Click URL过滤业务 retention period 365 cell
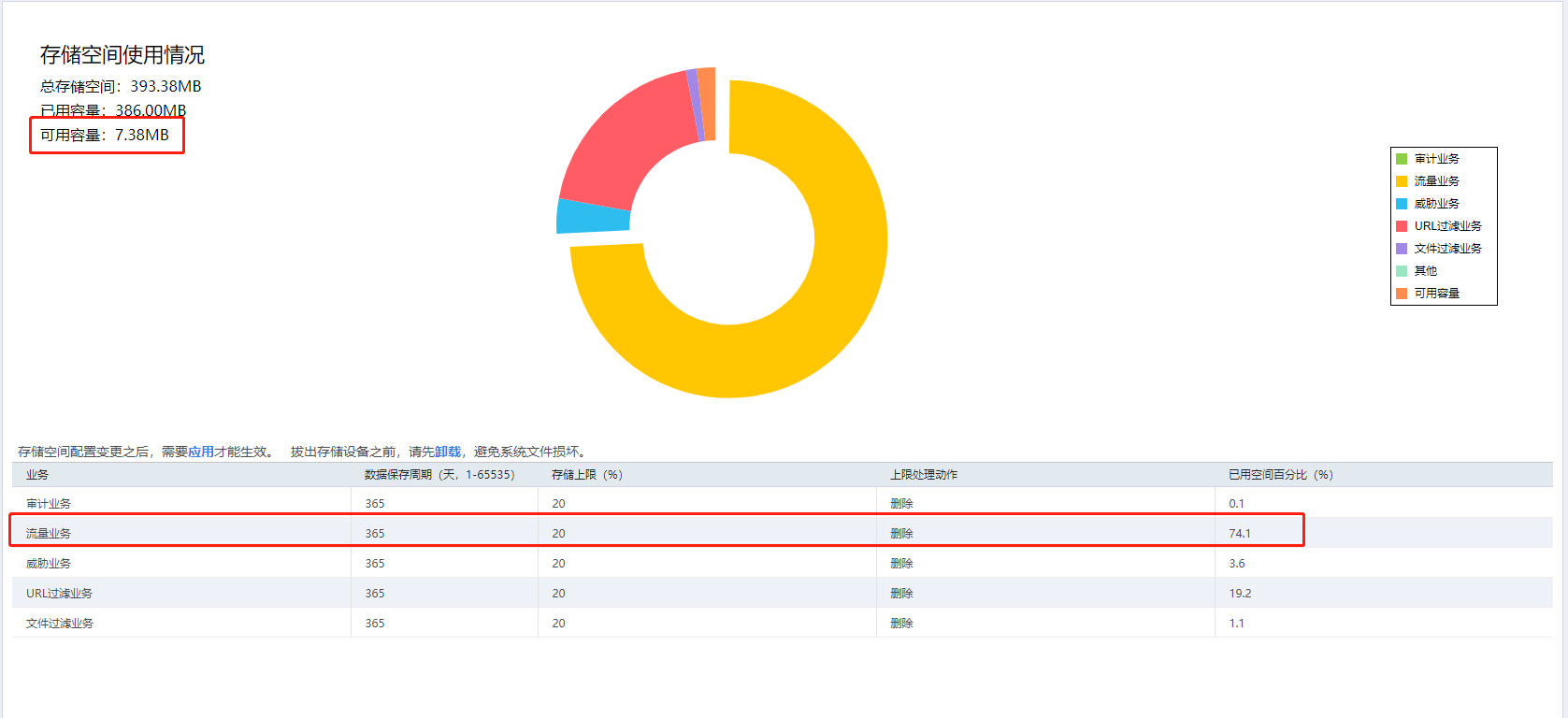The image size is (1568, 718). point(375,594)
